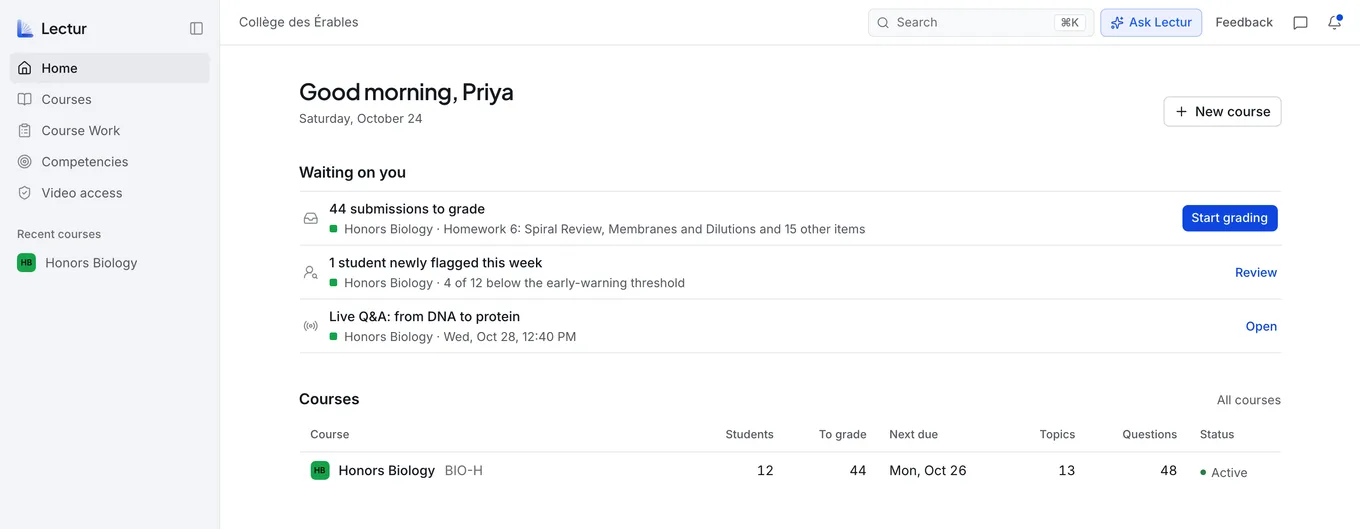Create a New course

pos(1222,111)
